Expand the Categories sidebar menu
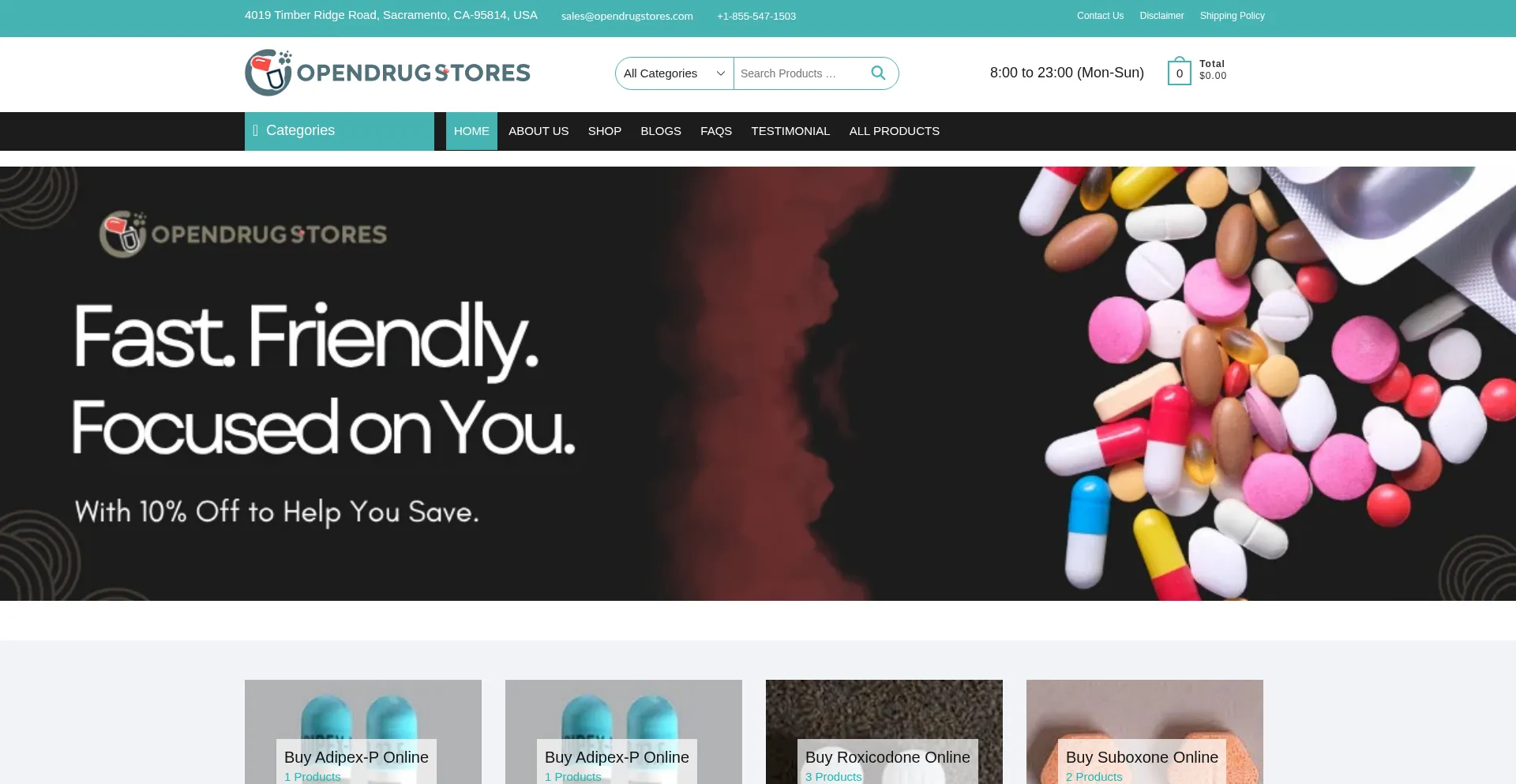The width and height of the screenshot is (1516, 784). click(340, 131)
